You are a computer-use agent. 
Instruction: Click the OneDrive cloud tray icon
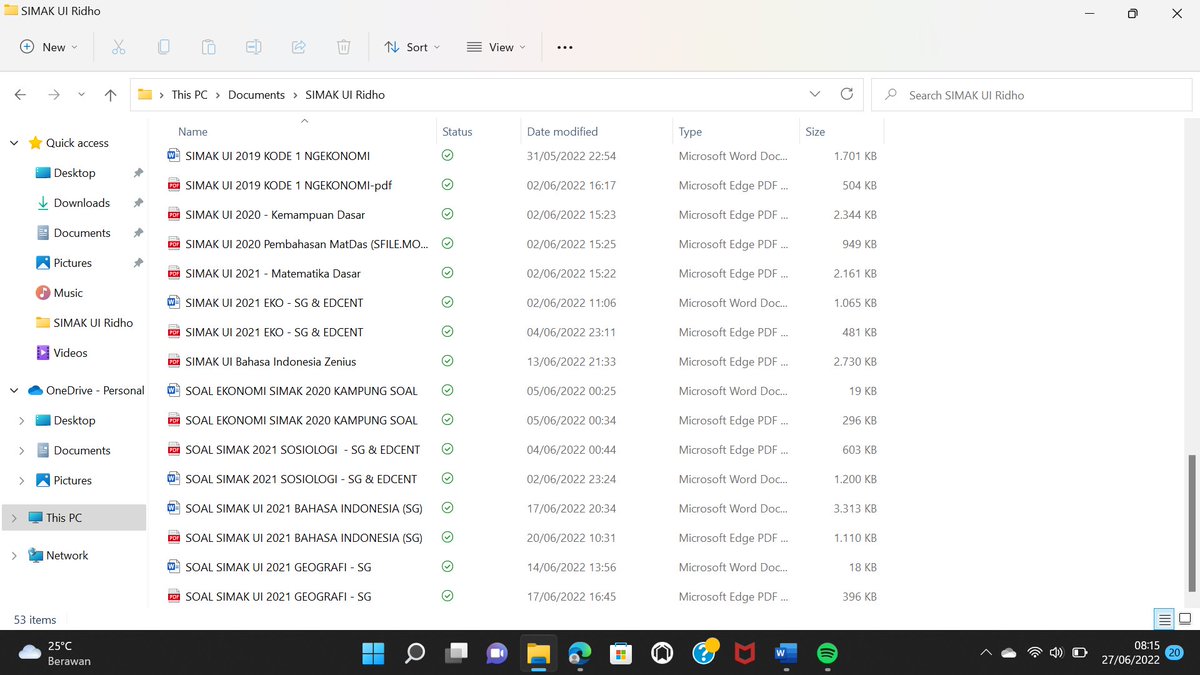click(x=1008, y=653)
